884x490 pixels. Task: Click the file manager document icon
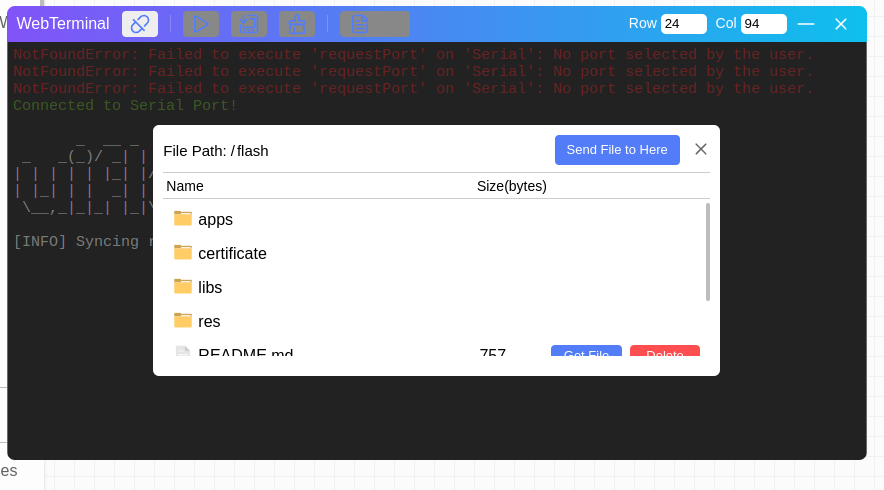point(375,24)
